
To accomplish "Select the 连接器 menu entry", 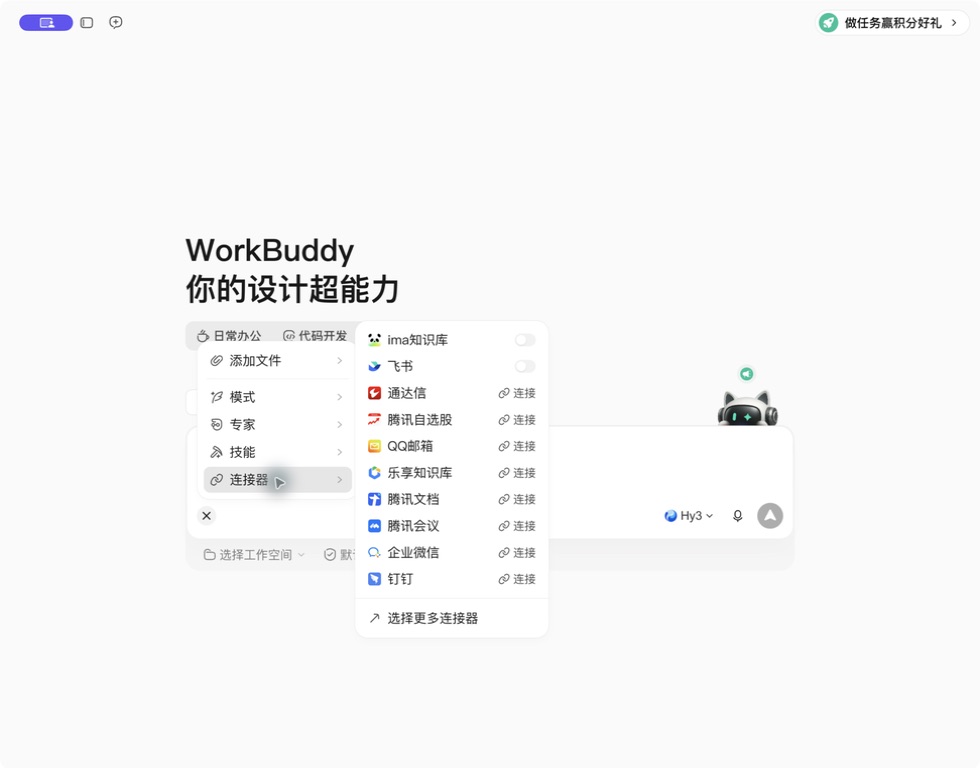I will click(x=277, y=479).
